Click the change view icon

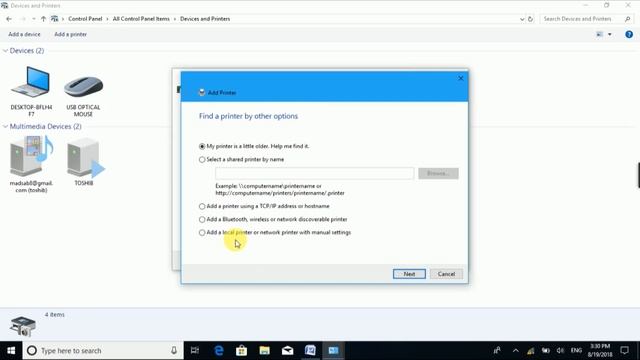pos(599,34)
